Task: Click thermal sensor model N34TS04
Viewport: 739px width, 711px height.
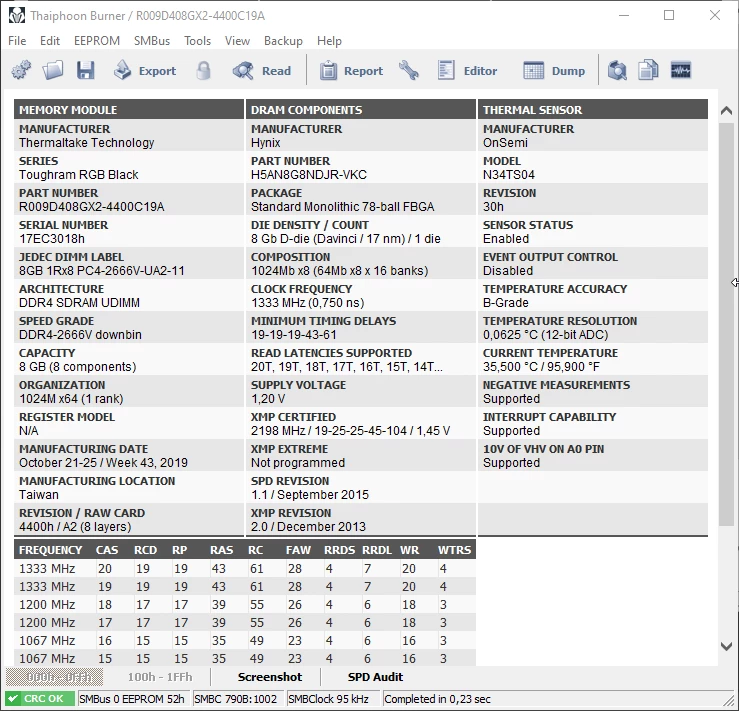Action: pyautogui.click(x=509, y=175)
